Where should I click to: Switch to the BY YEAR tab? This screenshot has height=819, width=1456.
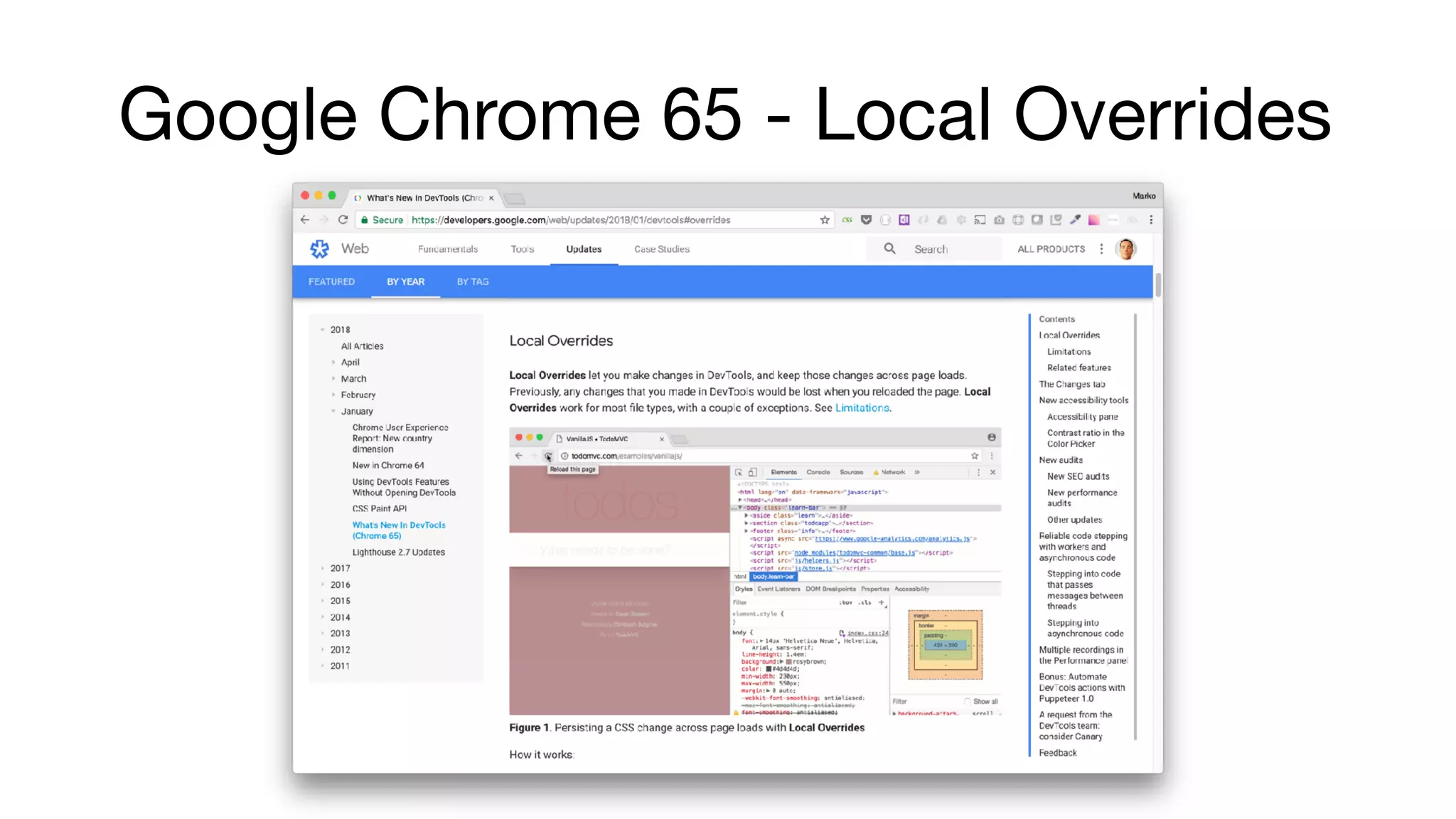(406, 282)
